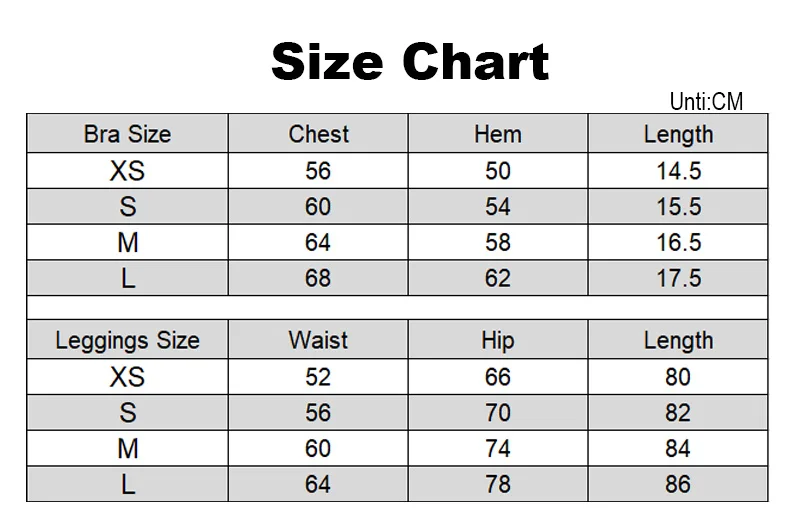Select leggings length value 86
Screen dimensions: 800x524
point(678,484)
